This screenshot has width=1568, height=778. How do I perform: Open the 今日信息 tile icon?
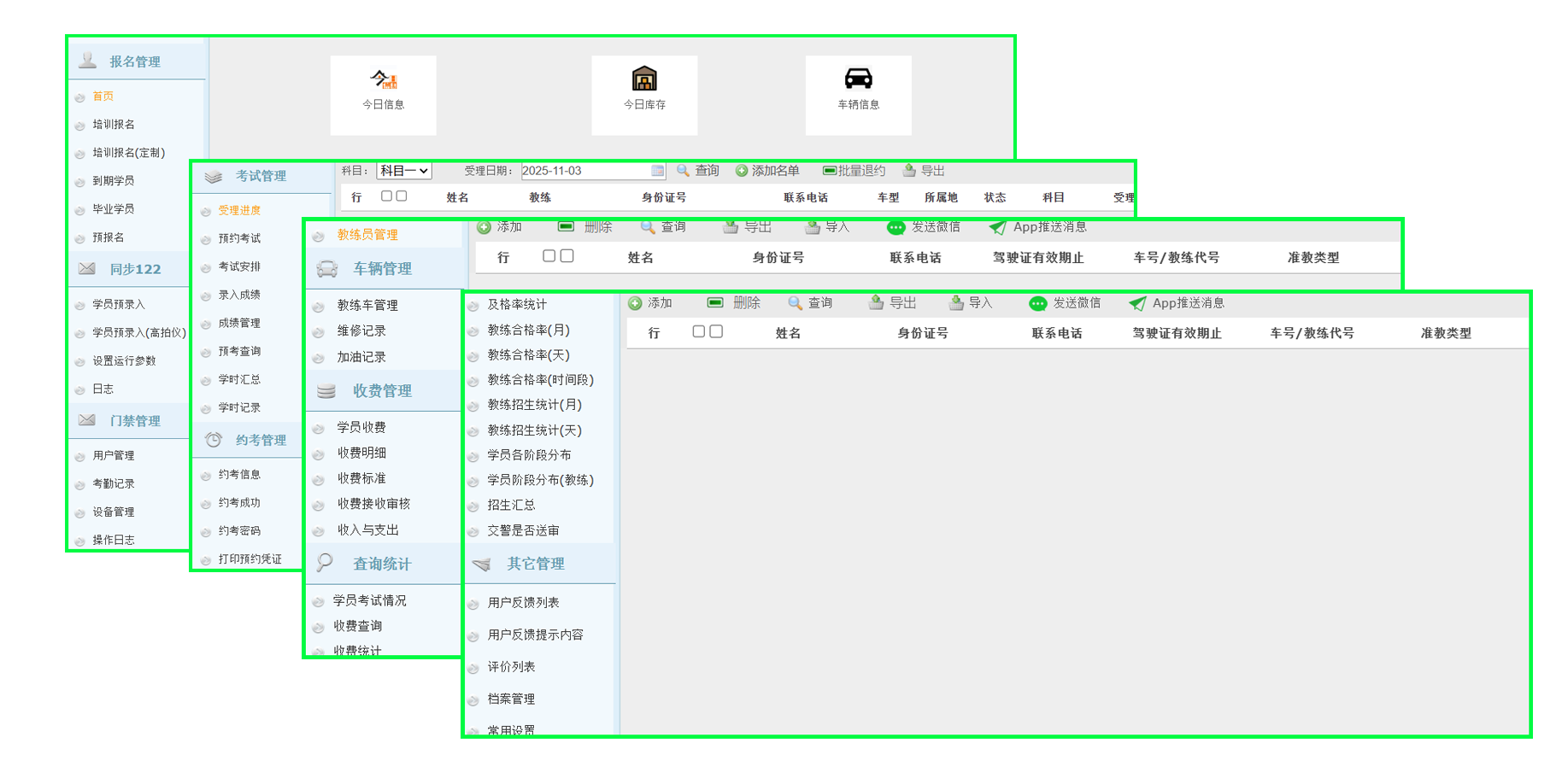384,79
